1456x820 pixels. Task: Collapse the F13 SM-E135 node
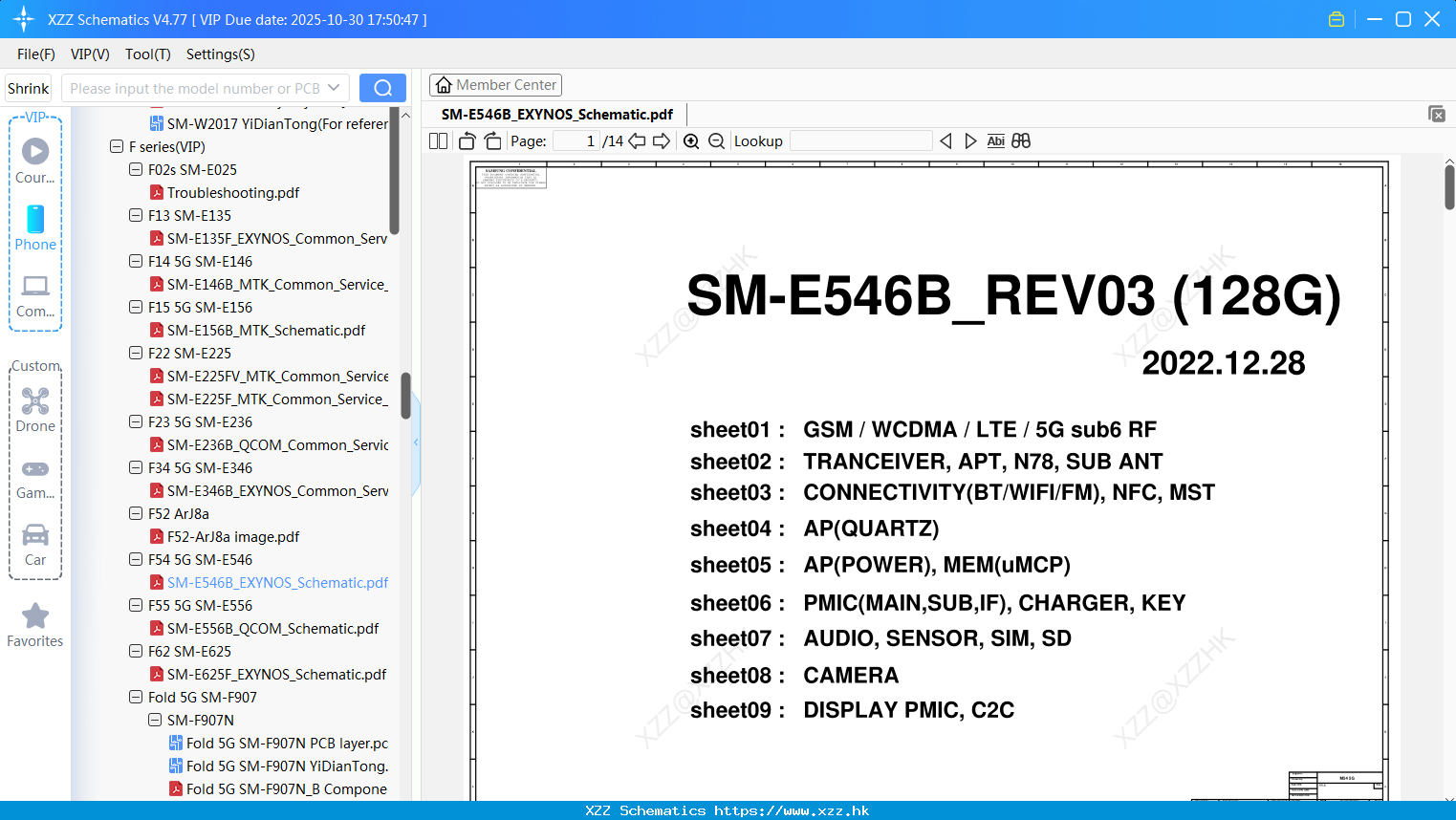[x=136, y=215]
